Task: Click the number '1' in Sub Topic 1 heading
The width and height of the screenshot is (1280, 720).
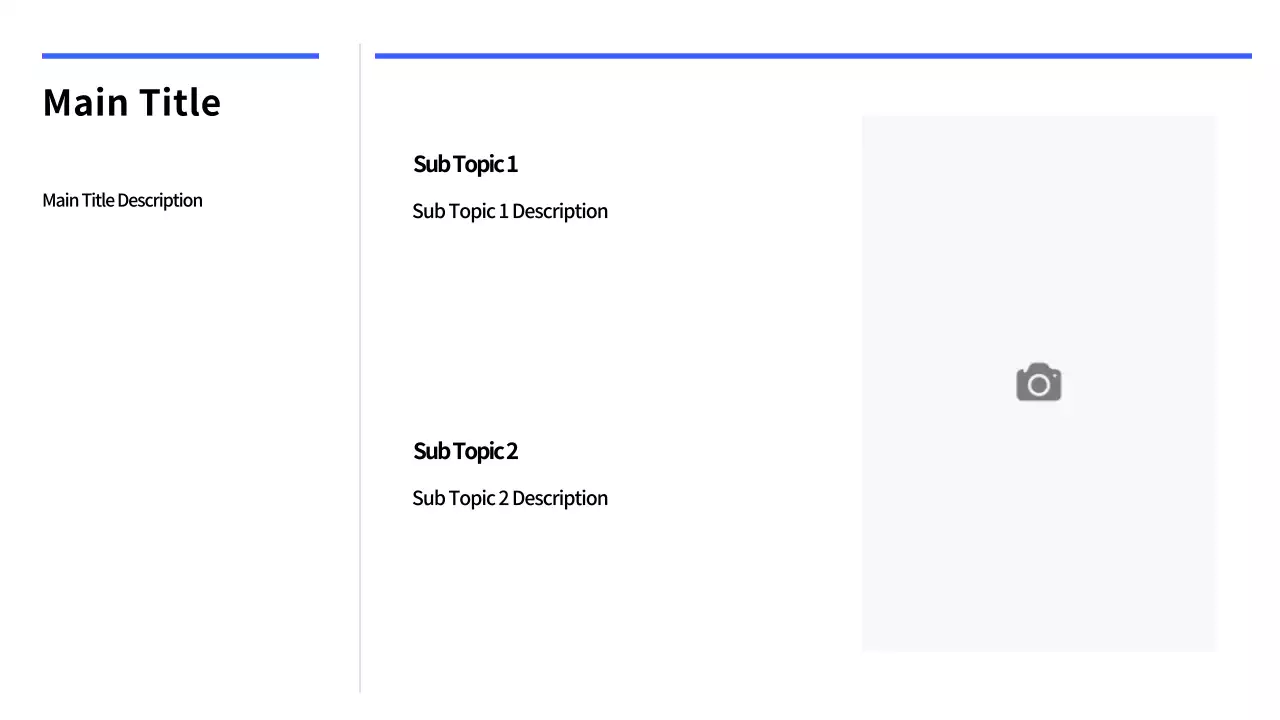Action: coord(512,164)
